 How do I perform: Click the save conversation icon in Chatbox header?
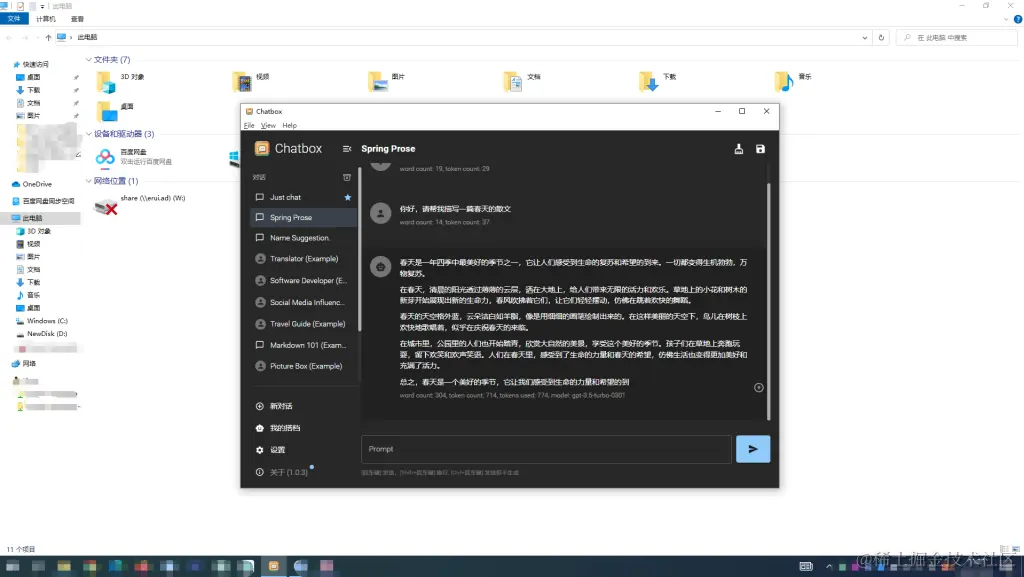[760, 149]
